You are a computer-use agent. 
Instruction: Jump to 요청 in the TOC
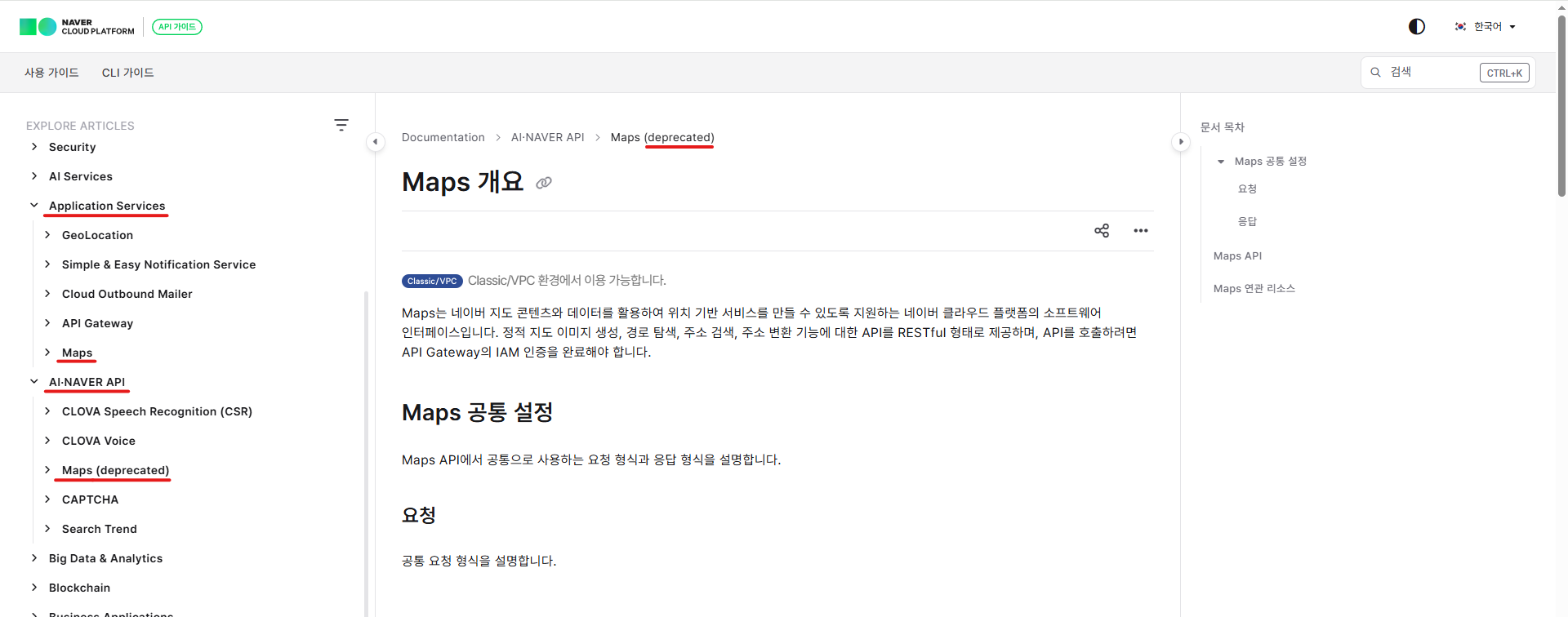[x=1247, y=189]
